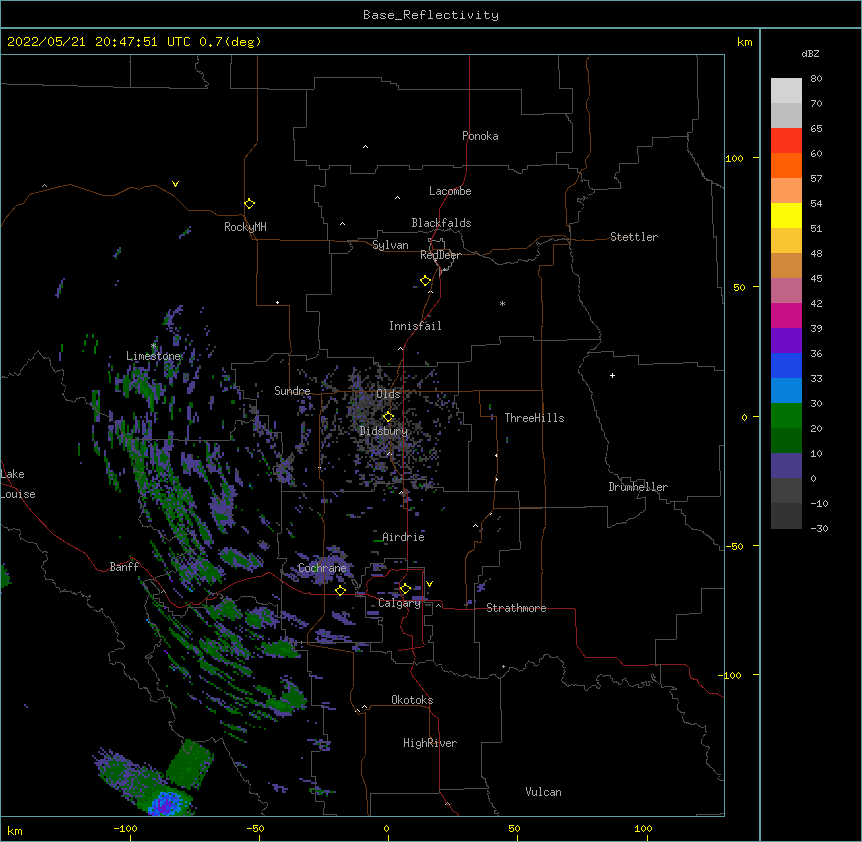Click the yellow diamond marker south of RedDeer
Viewport: 862px width, 842px height.
(426, 281)
